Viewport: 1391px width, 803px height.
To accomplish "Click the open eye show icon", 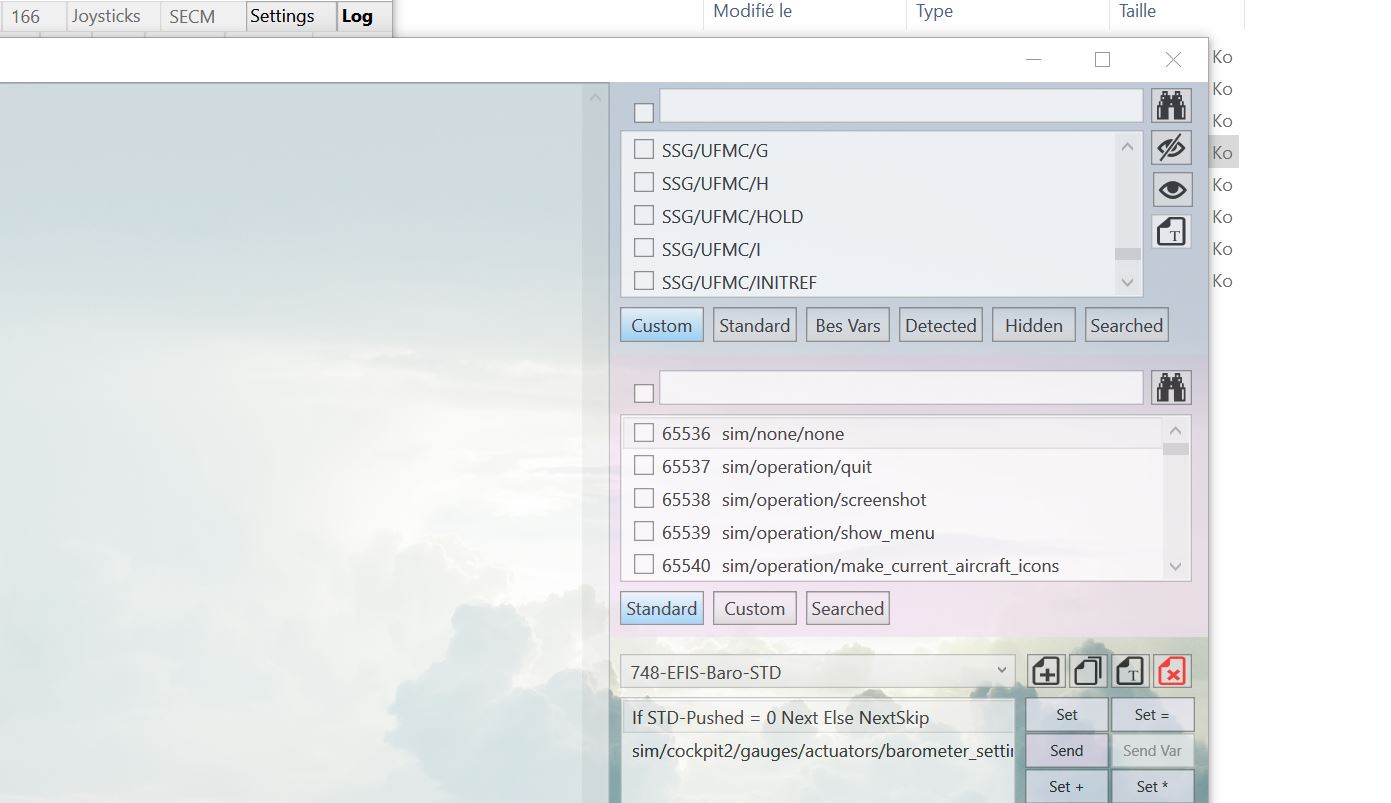I will 1171,189.
